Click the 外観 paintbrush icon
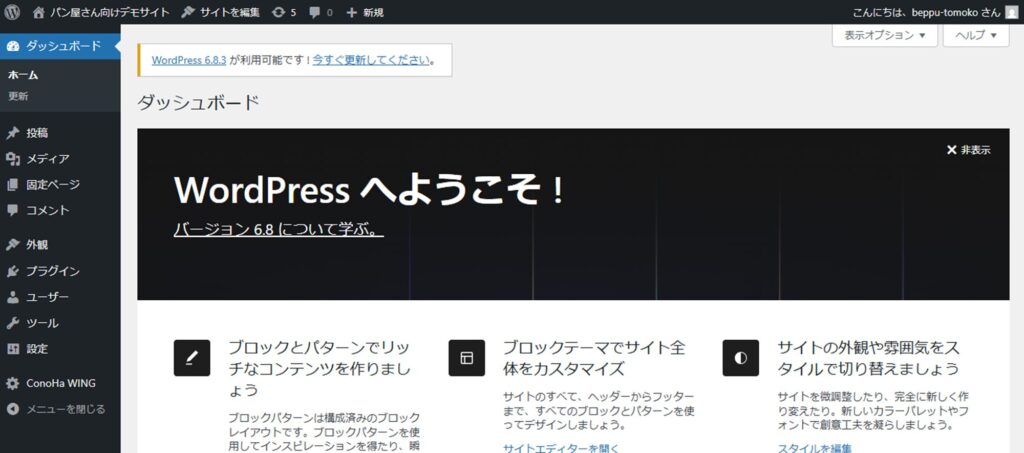 click(12, 245)
